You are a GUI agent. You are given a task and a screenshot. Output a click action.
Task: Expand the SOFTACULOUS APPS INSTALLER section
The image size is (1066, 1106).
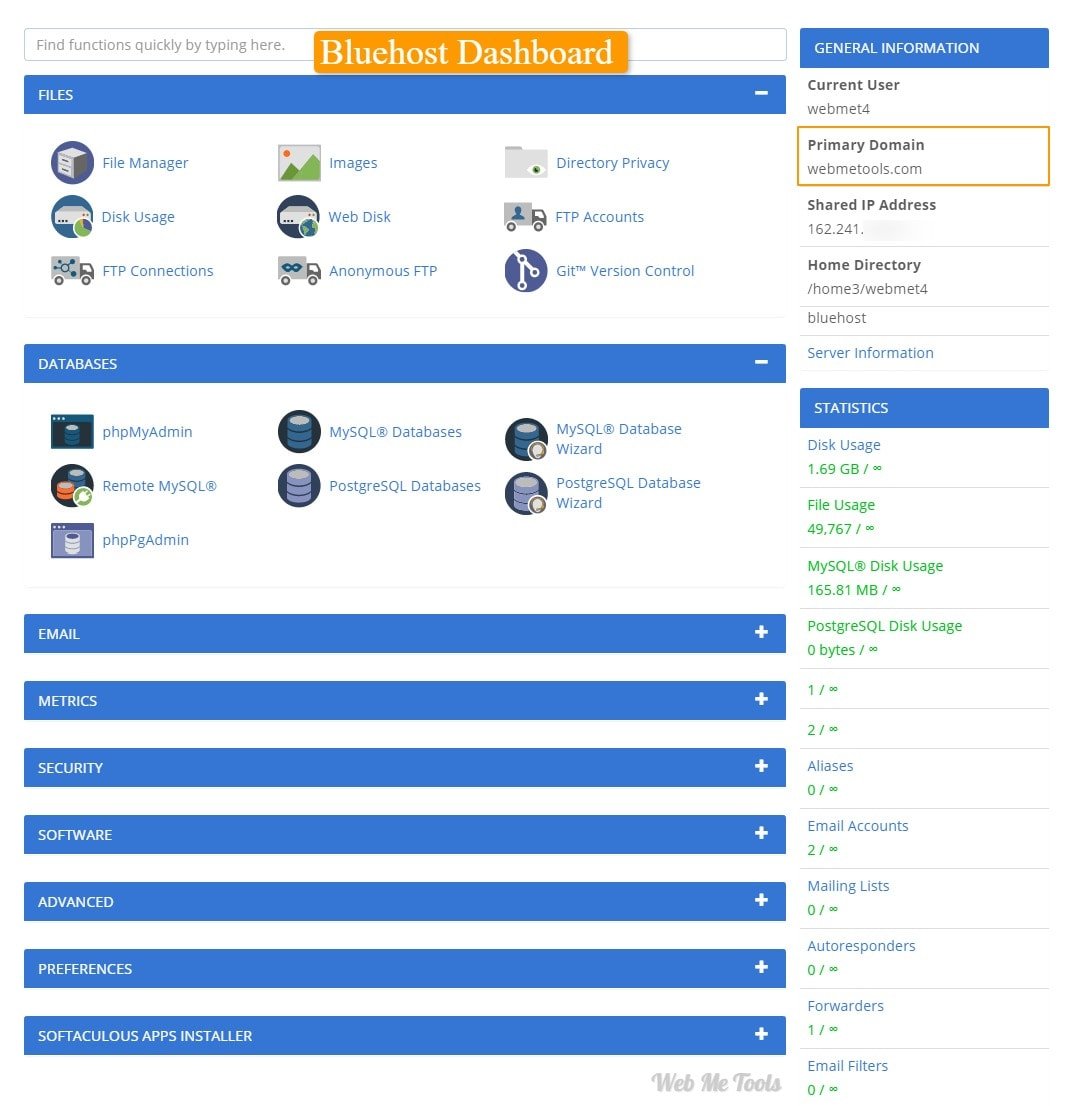click(761, 1034)
